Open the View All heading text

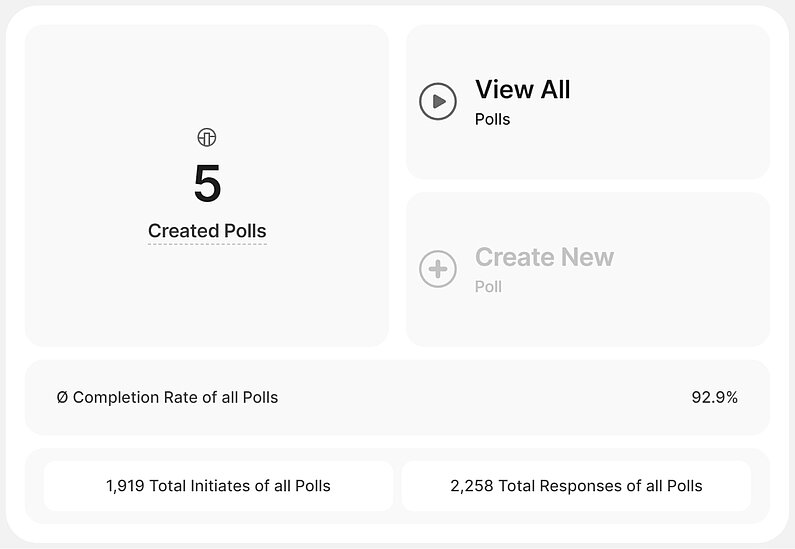point(522,89)
